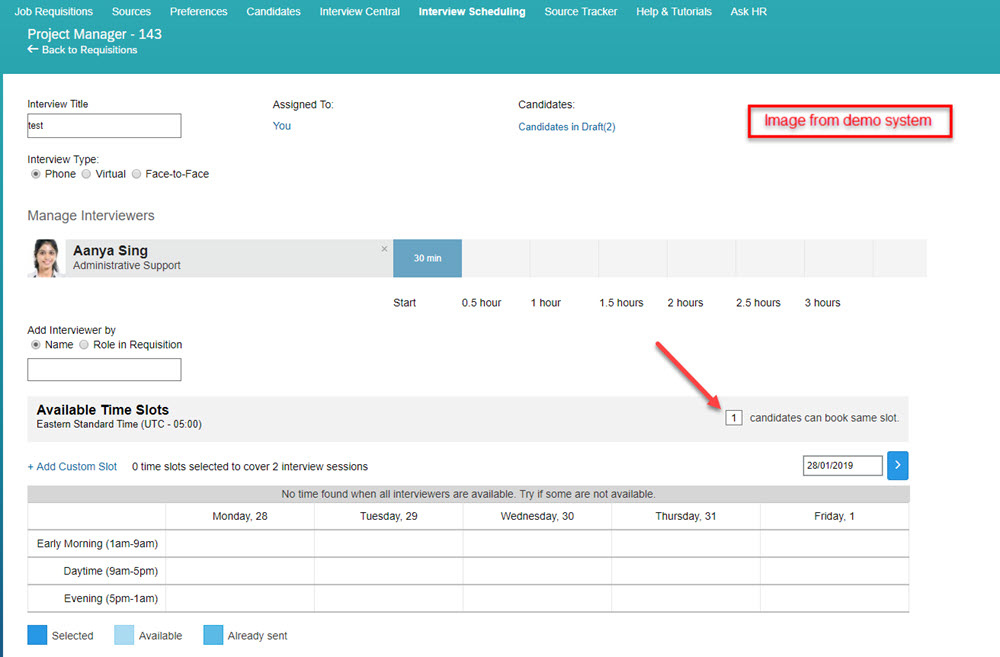Open Source Tracker

point(580,11)
